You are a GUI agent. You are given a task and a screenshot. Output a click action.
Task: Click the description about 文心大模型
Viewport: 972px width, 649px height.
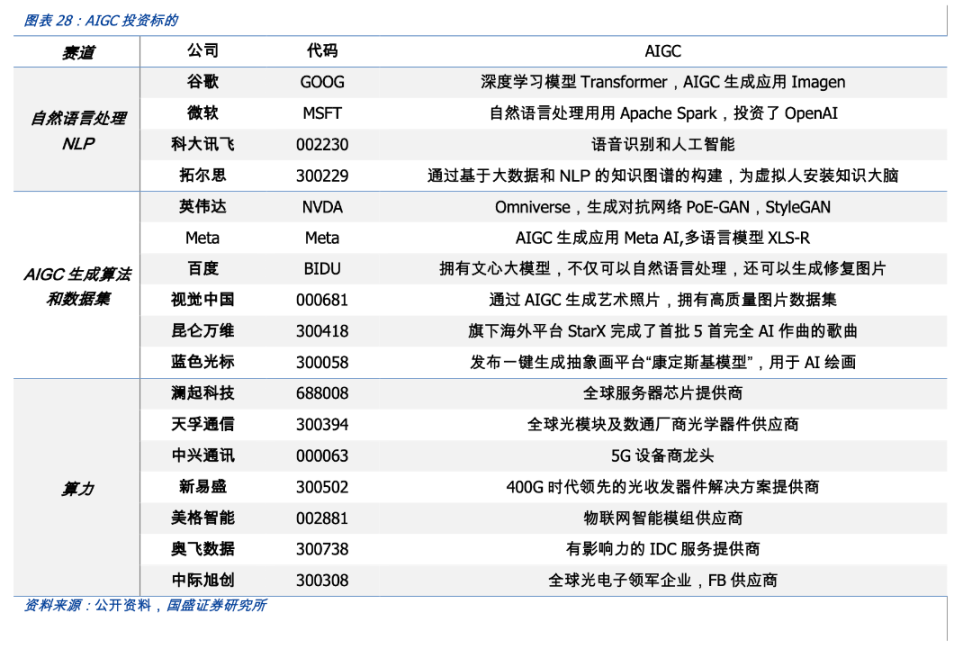pyautogui.click(x=663, y=269)
